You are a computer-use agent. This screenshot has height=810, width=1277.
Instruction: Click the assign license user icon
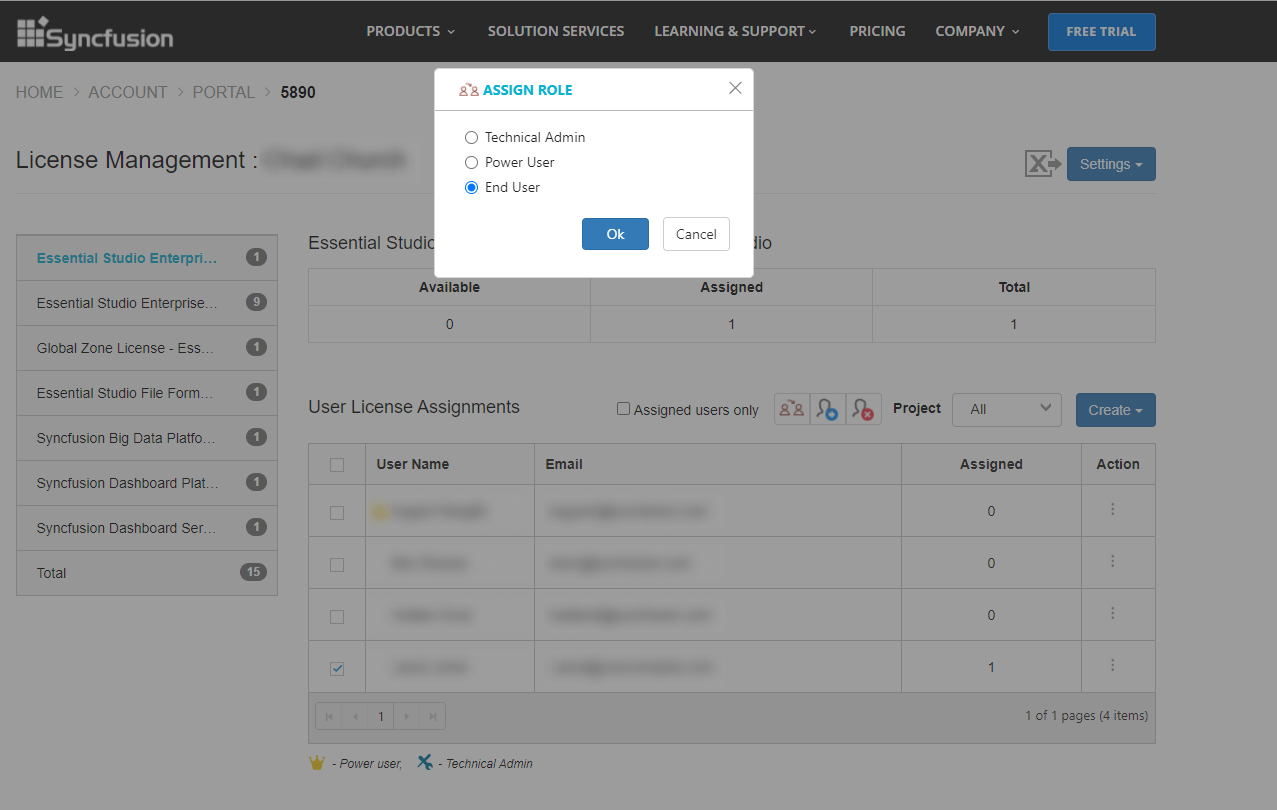tap(827, 409)
